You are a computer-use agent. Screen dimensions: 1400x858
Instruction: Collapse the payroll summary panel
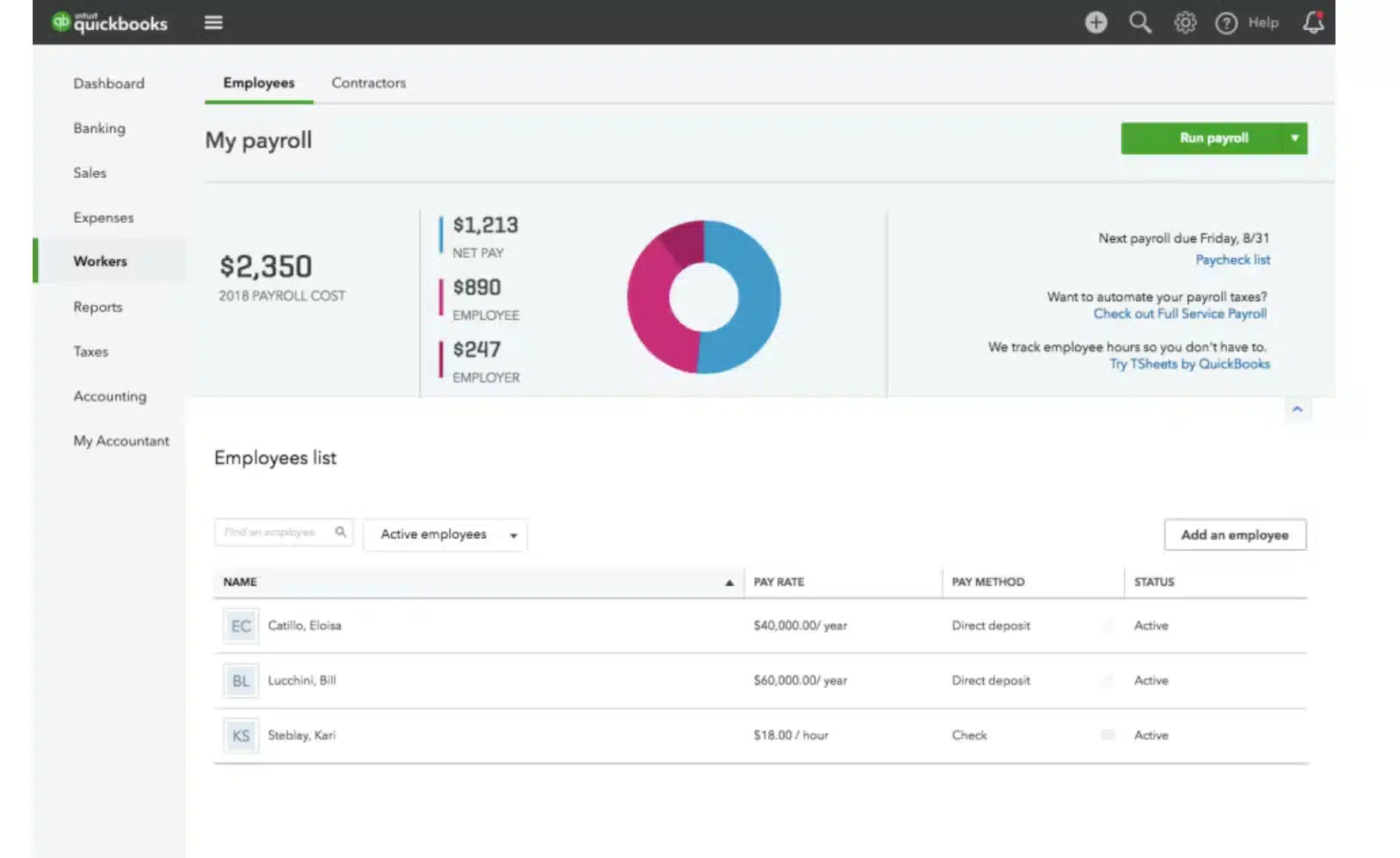click(x=1297, y=409)
